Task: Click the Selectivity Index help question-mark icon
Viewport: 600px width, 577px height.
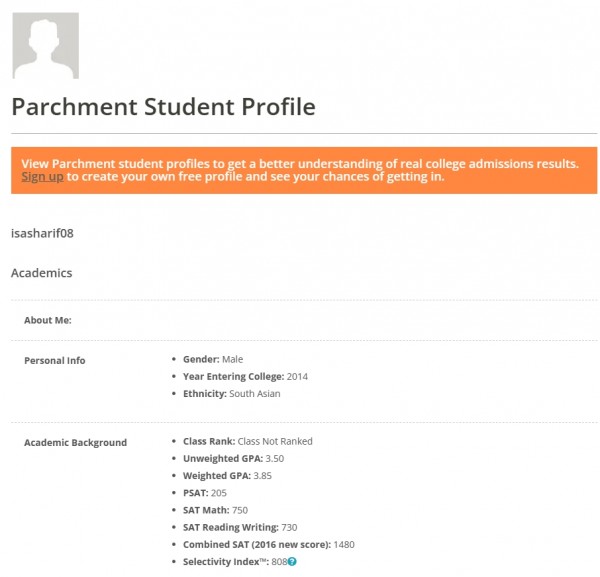Action: (x=292, y=561)
